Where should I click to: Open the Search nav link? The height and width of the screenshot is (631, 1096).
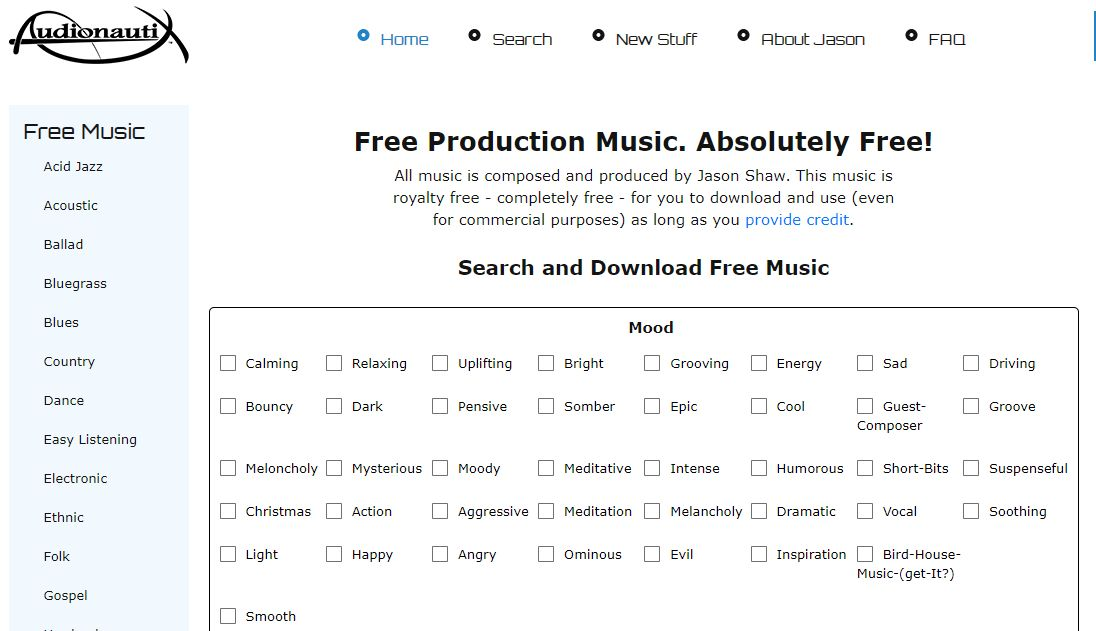pos(522,40)
